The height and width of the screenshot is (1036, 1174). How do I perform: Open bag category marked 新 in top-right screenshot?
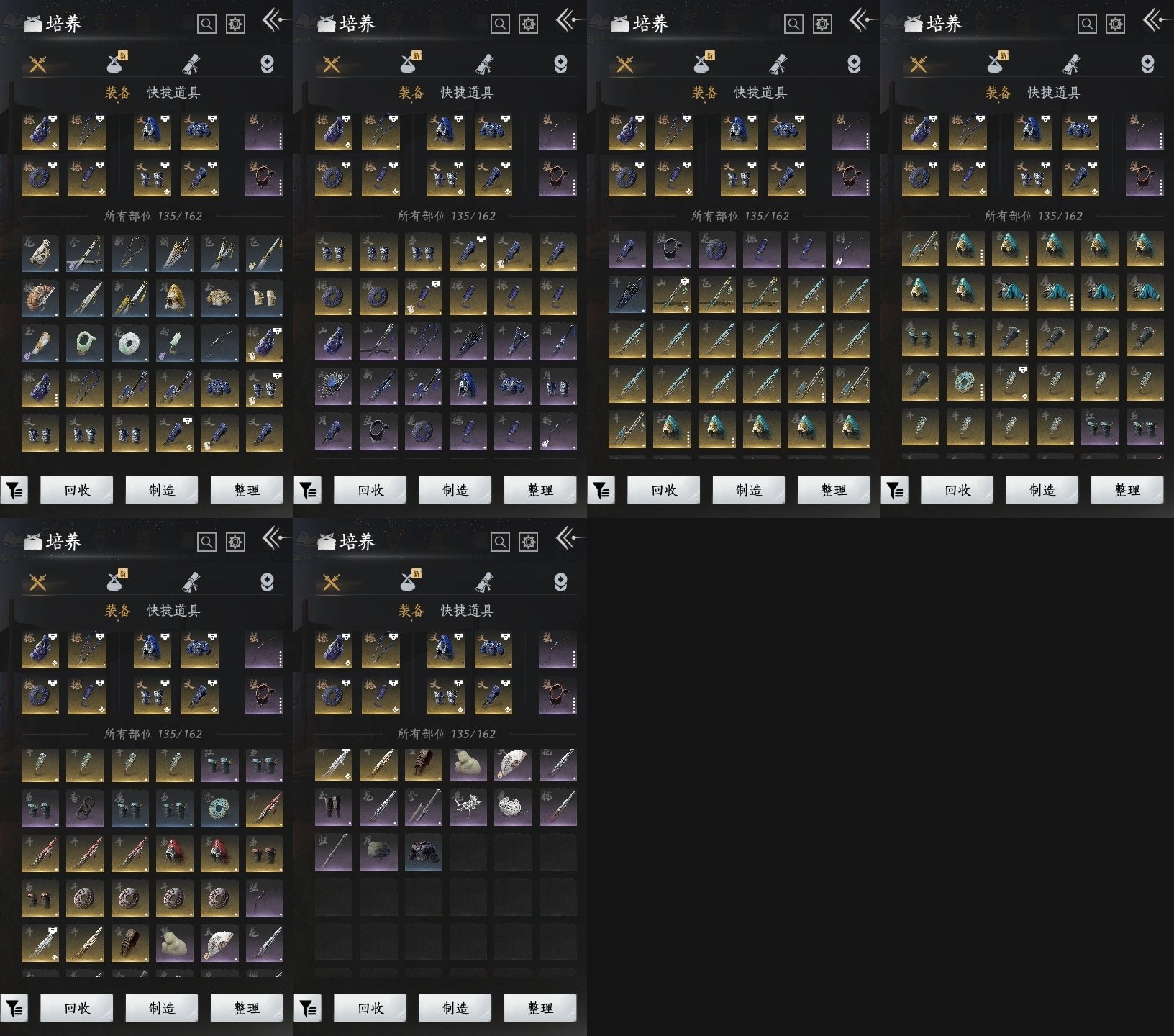[x=997, y=63]
